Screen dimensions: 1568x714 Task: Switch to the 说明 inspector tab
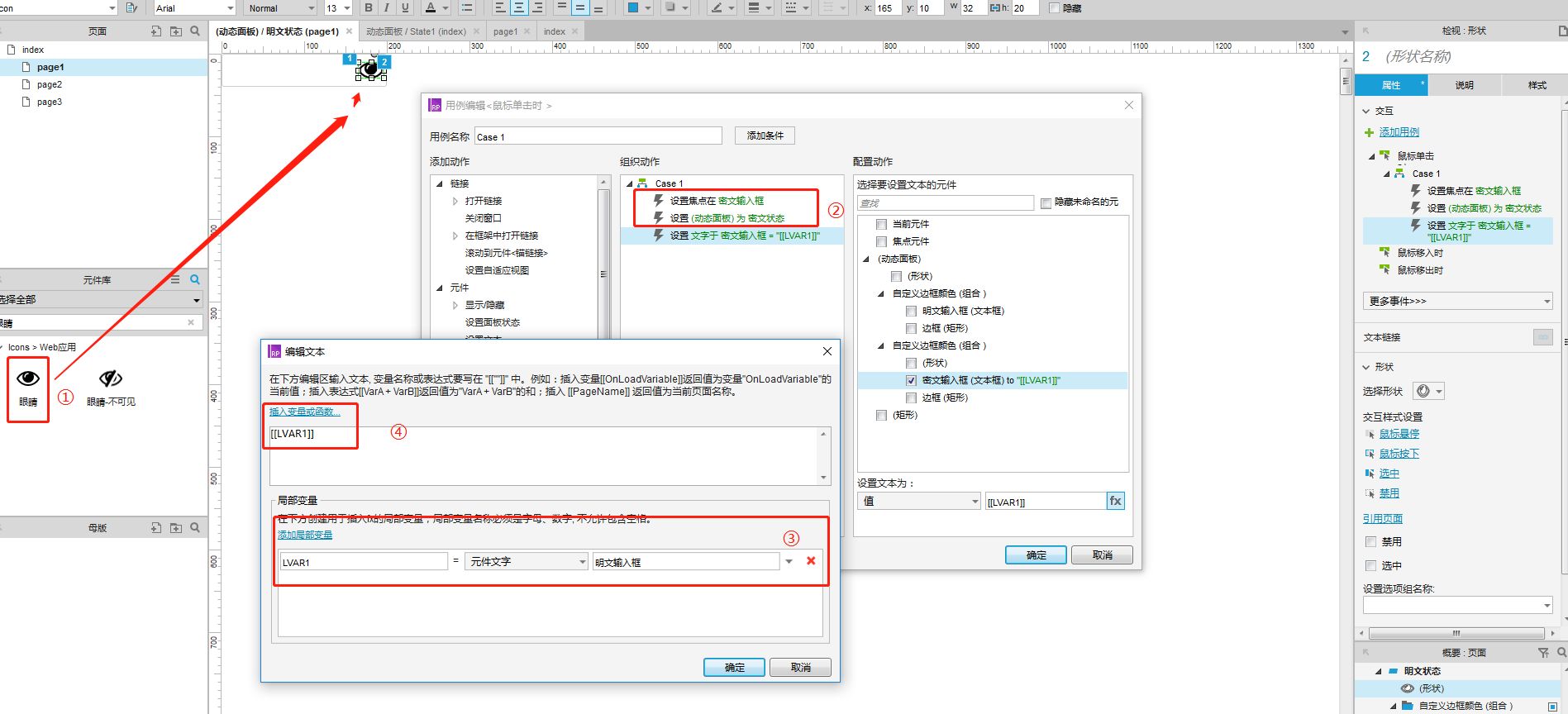(x=1464, y=85)
